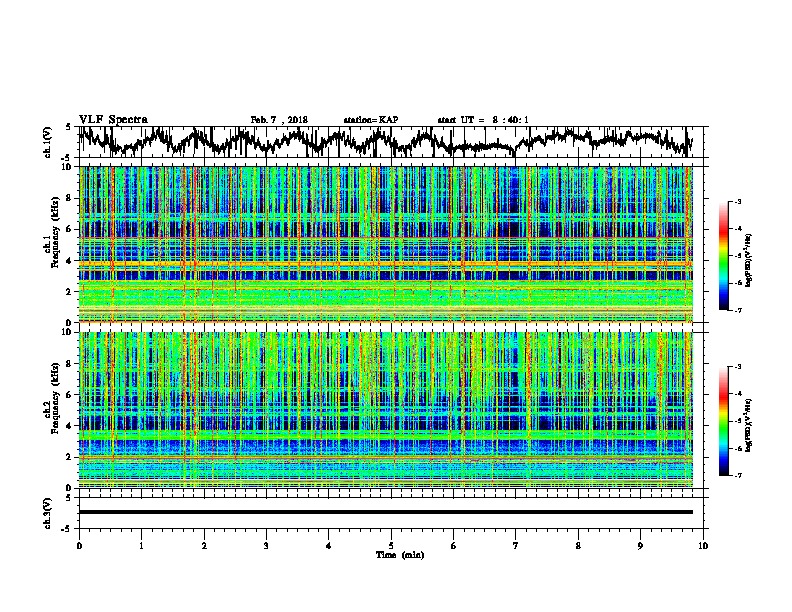Screen dimensions: 792x612
Task: Click the "-5" tick on ch.1(V) axis
Action: (x=67, y=158)
